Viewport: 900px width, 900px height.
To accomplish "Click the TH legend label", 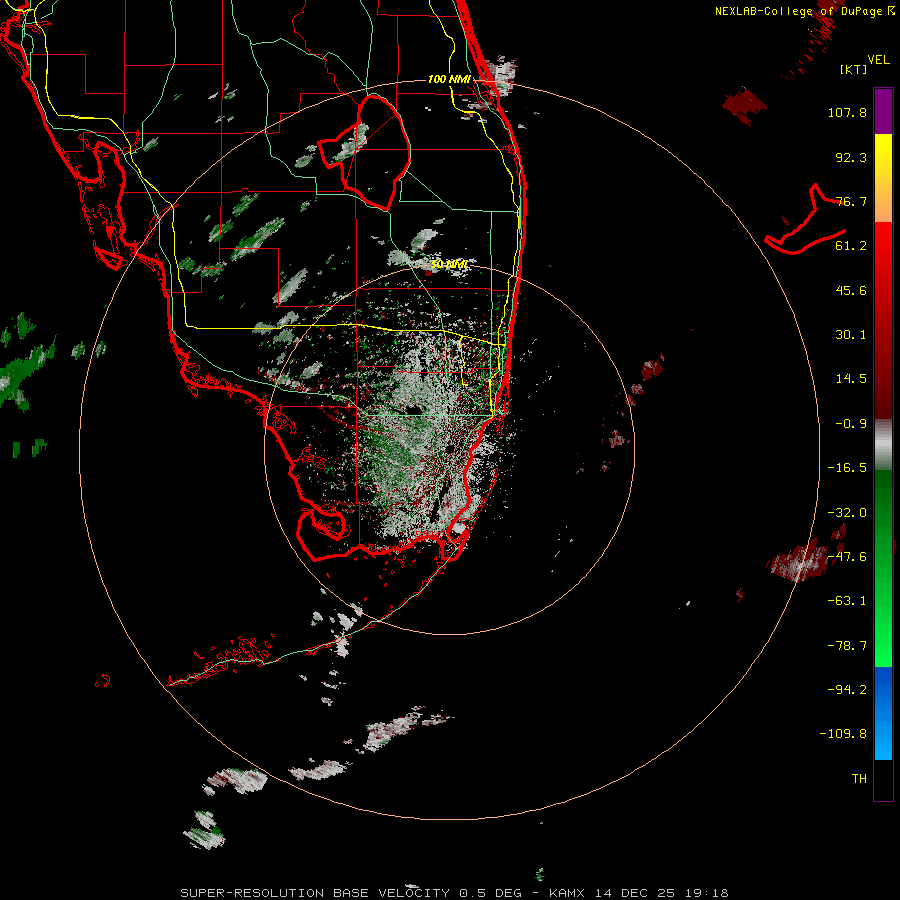I will [859, 778].
